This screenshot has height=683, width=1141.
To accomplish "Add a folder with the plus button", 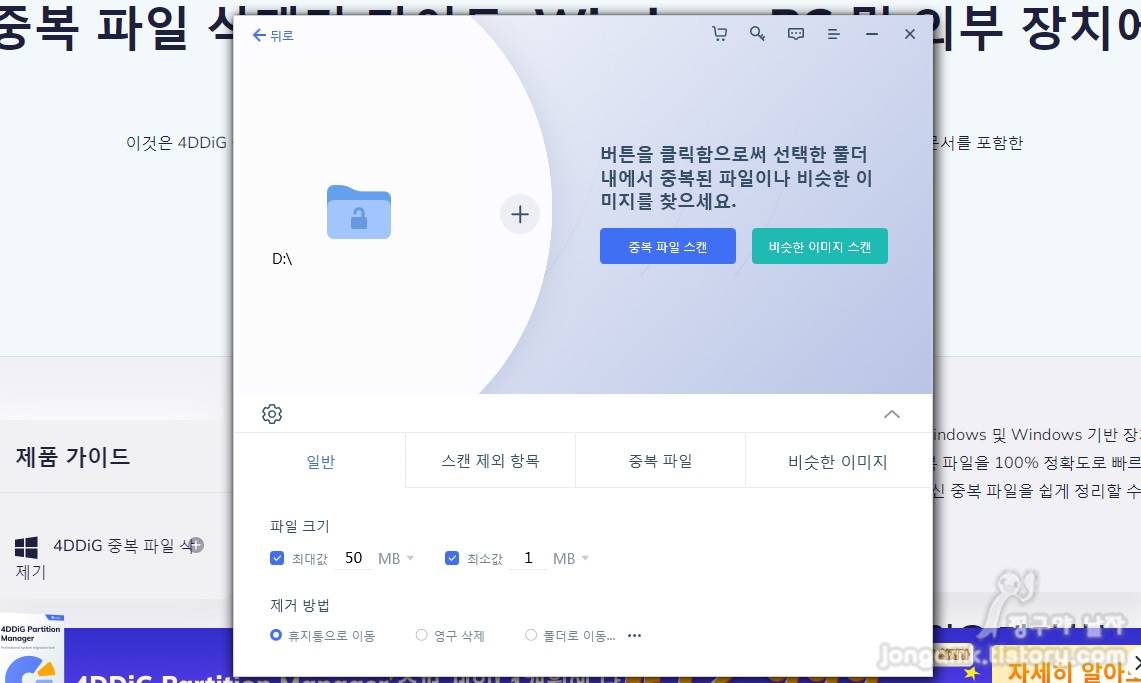I will [520, 214].
